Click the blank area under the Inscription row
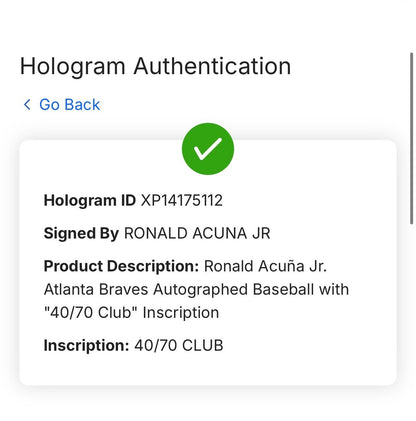This screenshot has height=421, width=416. pos(208,369)
